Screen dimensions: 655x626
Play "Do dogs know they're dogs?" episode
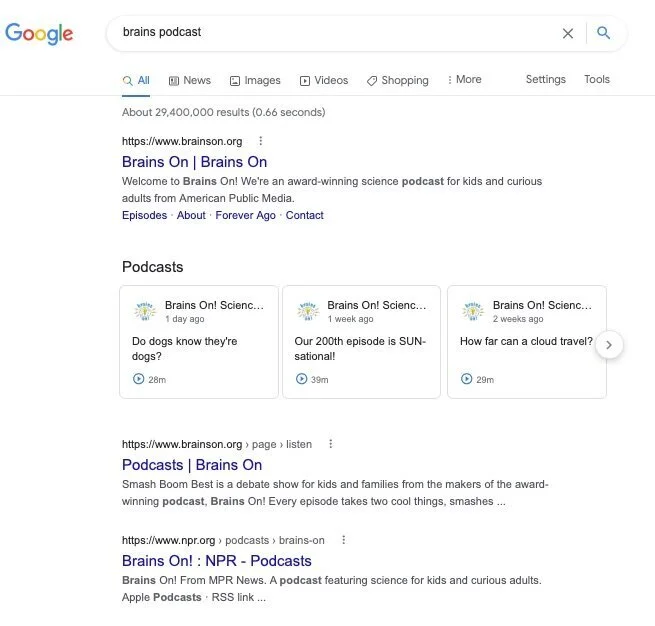[138, 379]
